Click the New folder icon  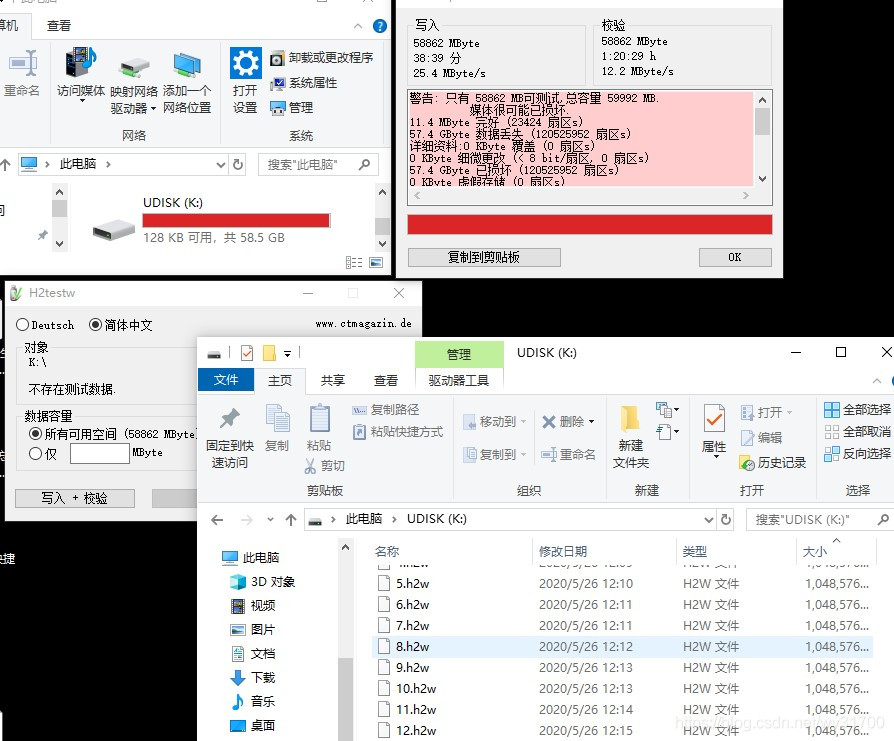[x=630, y=419]
